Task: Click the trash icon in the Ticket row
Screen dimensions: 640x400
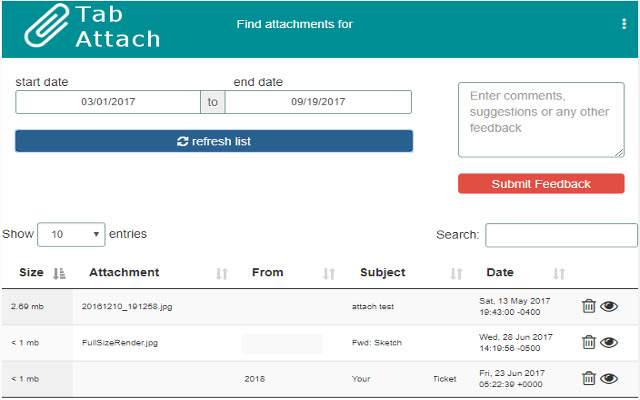Action: pyautogui.click(x=589, y=378)
